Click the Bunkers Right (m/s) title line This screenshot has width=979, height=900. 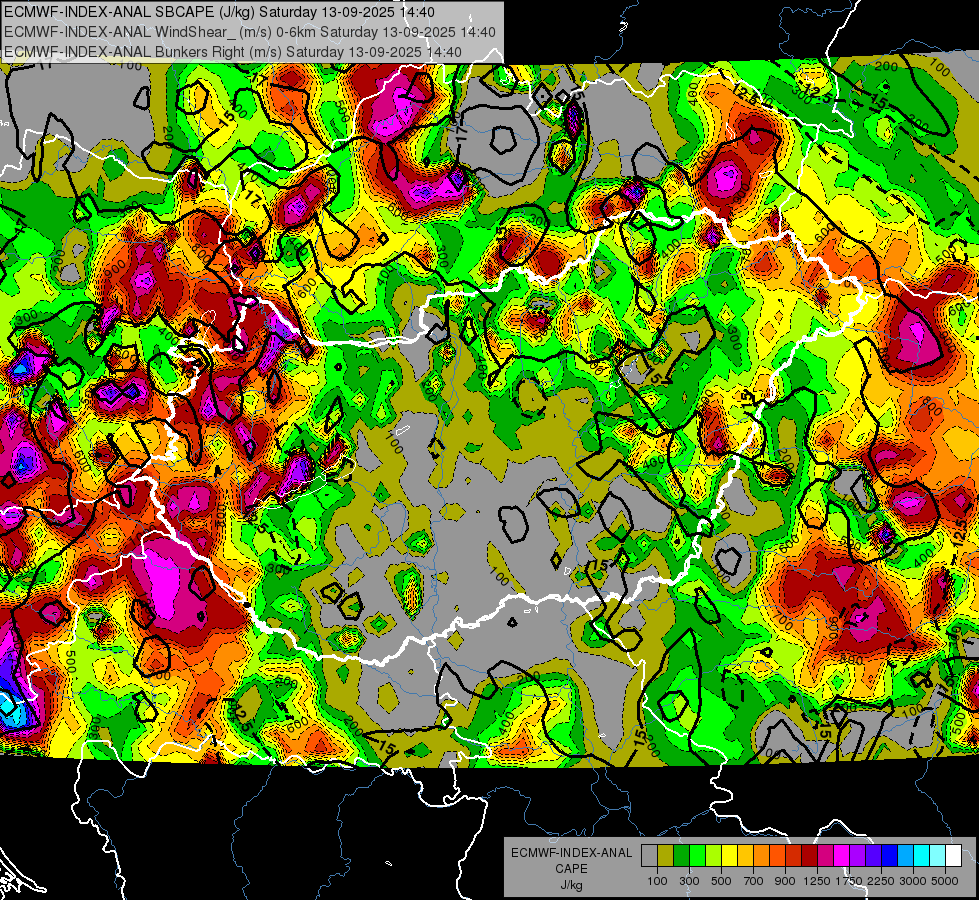(x=233, y=52)
